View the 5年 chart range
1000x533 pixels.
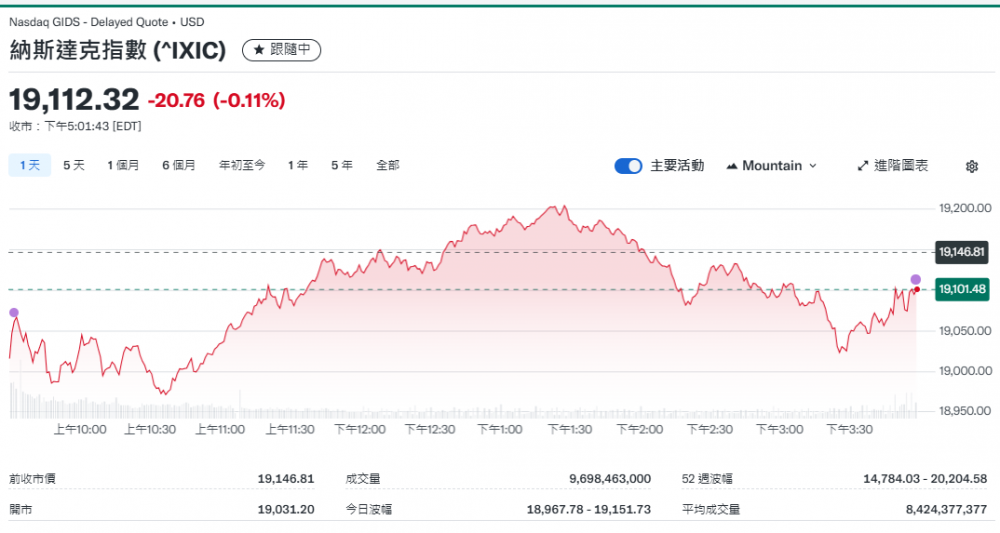[342, 166]
